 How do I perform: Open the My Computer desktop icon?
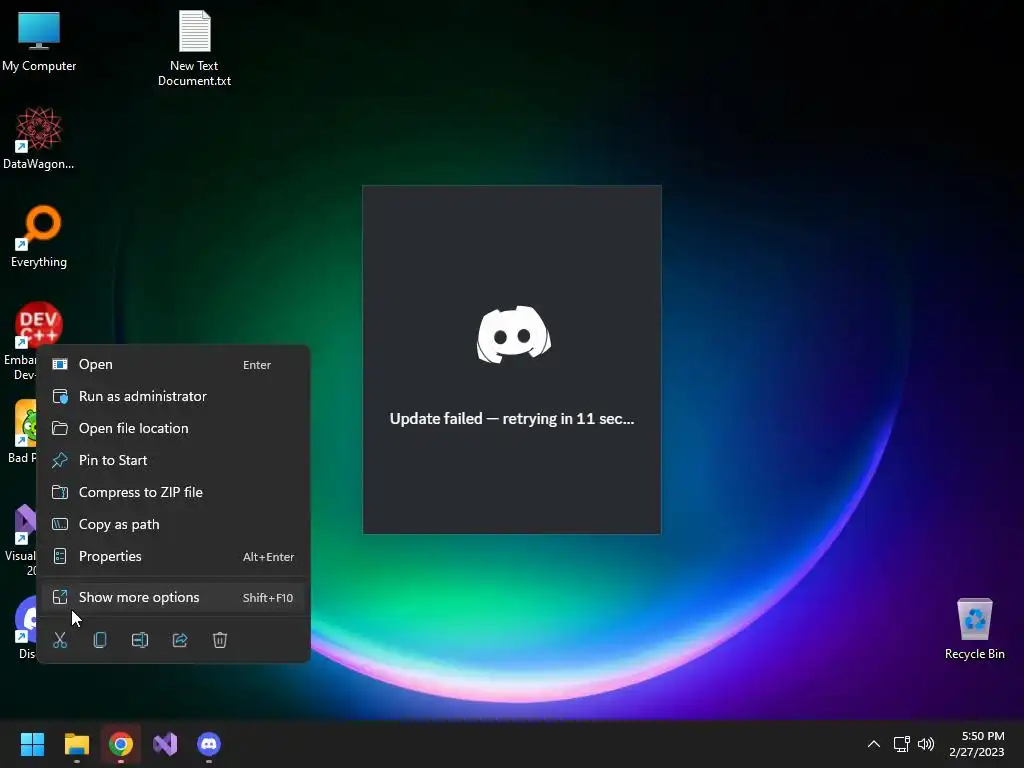coord(39,40)
